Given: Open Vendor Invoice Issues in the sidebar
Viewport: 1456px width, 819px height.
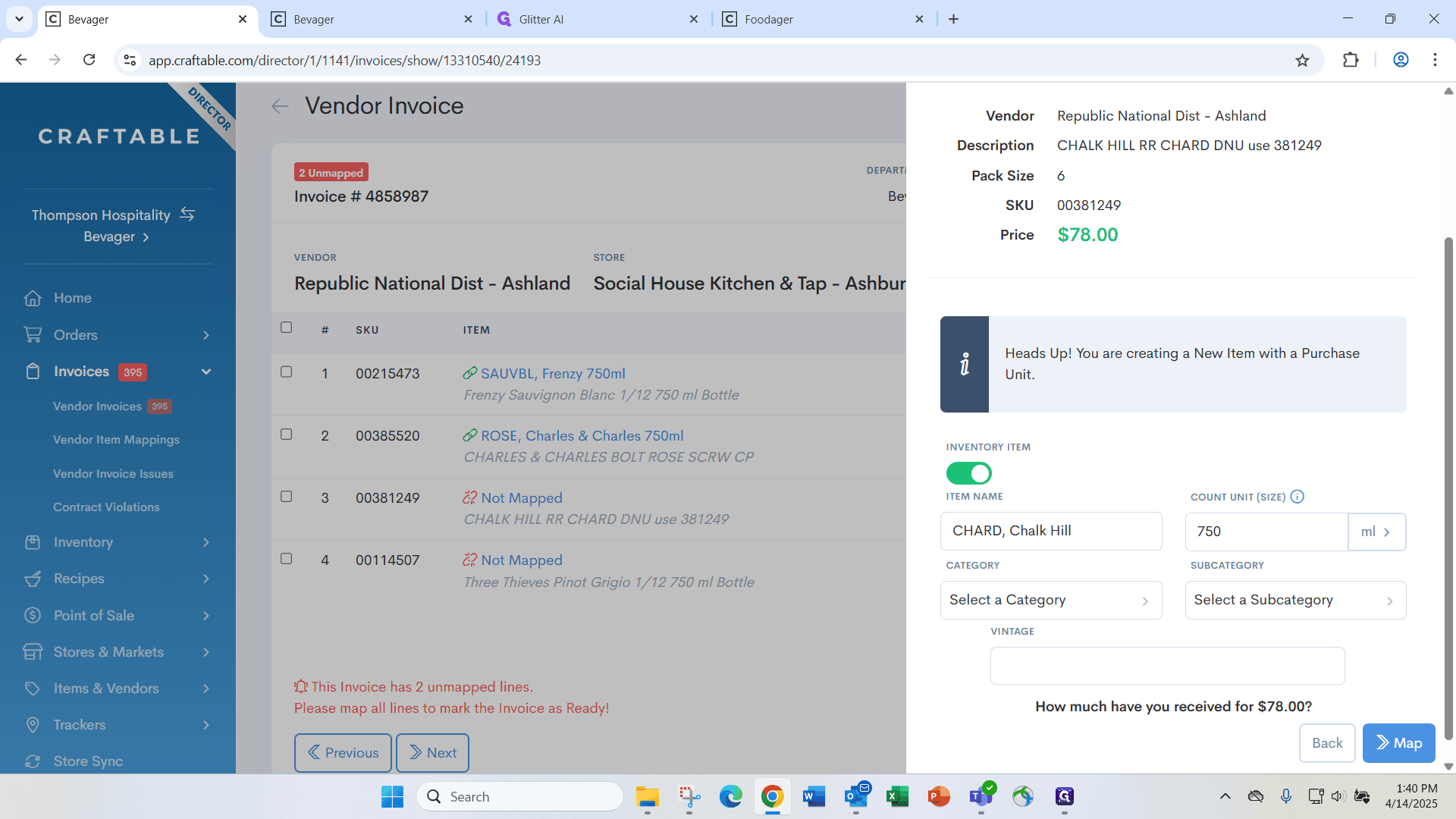Looking at the screenshot, I should point(113,474).
